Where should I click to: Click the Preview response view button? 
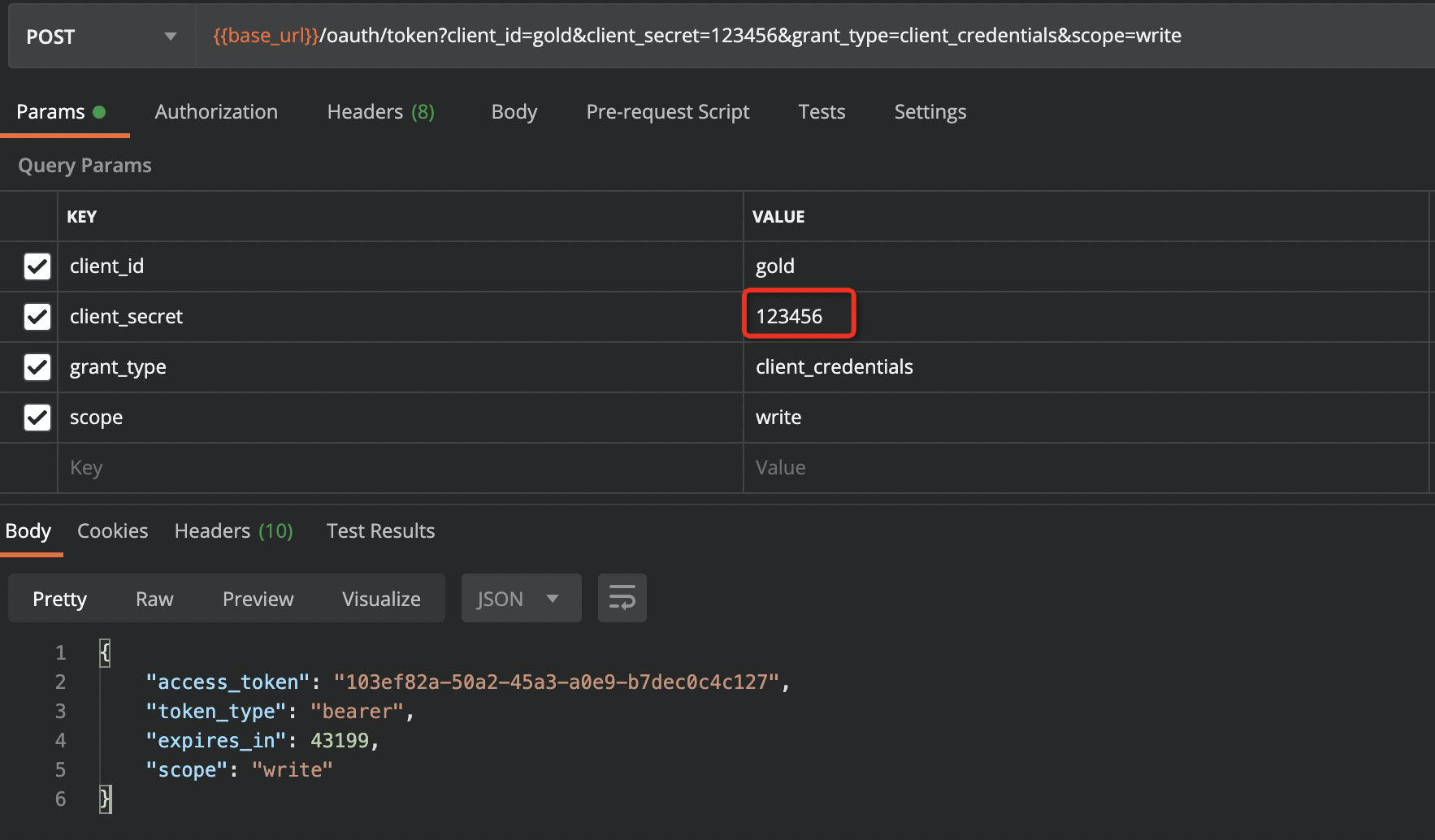258,599
